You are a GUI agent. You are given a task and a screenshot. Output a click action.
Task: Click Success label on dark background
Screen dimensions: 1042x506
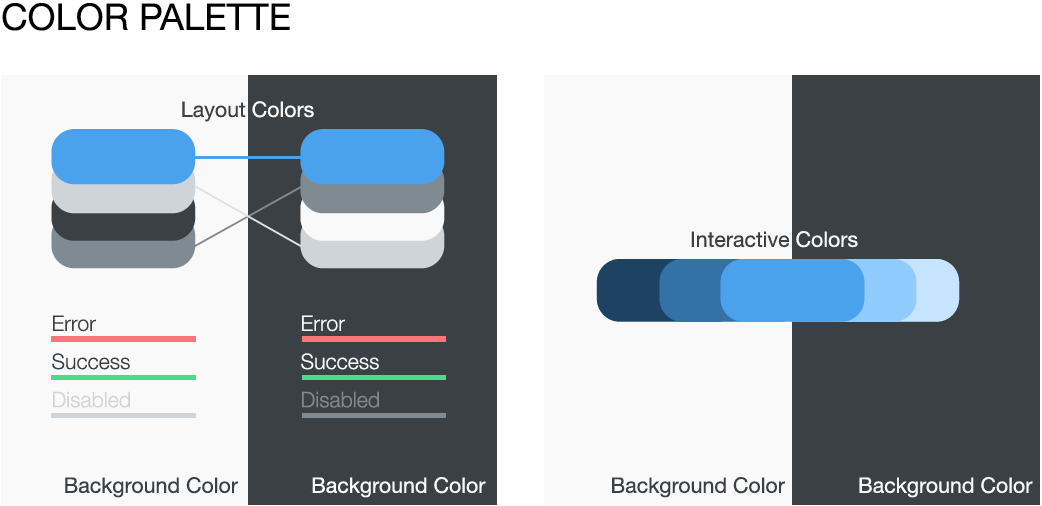340,362
